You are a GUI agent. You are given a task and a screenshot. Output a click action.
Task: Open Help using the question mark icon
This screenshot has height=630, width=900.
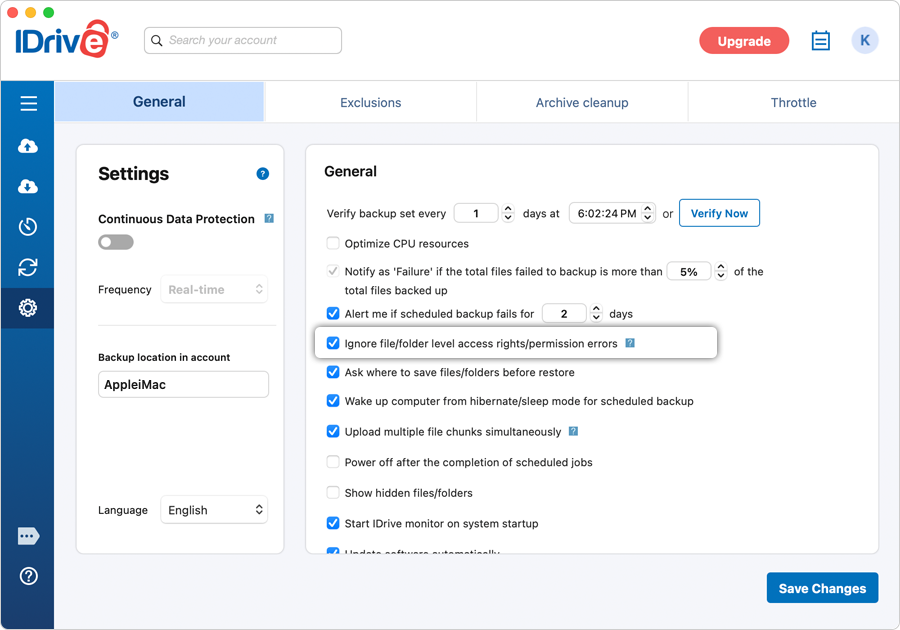(27, 576)
